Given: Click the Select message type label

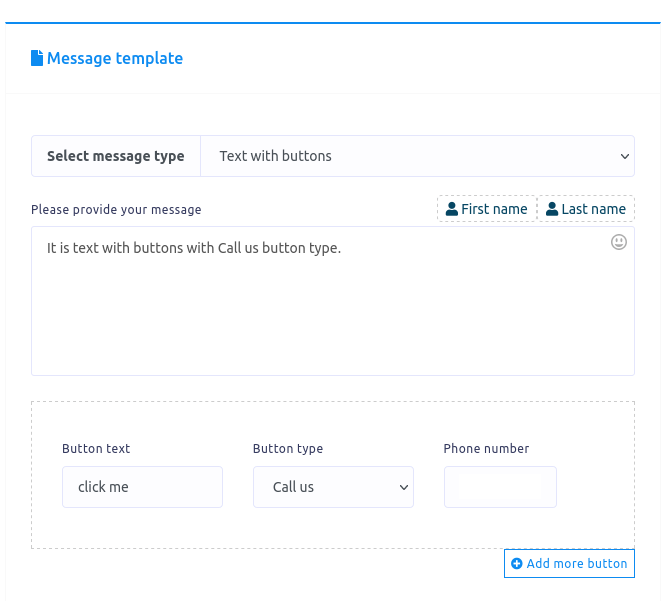Looking at the screenshot, I should coord(116,156).
